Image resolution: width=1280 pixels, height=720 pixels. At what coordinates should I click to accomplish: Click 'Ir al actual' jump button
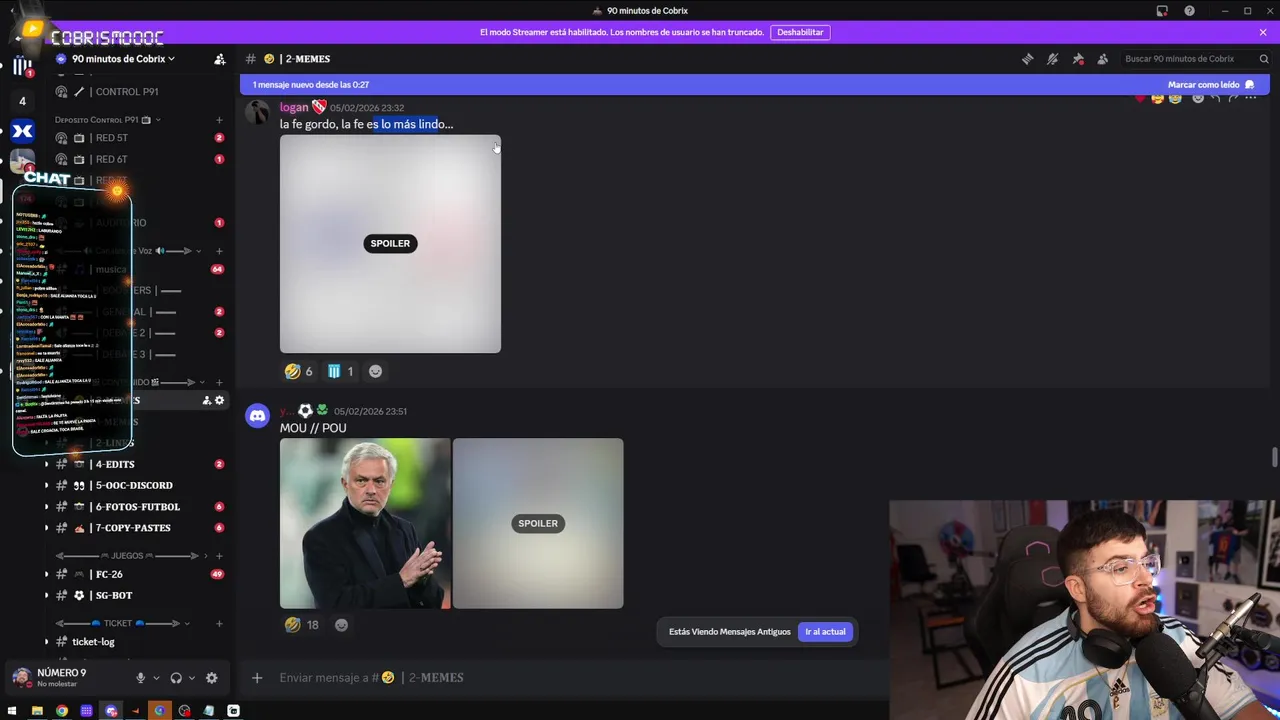coord(825,632)
